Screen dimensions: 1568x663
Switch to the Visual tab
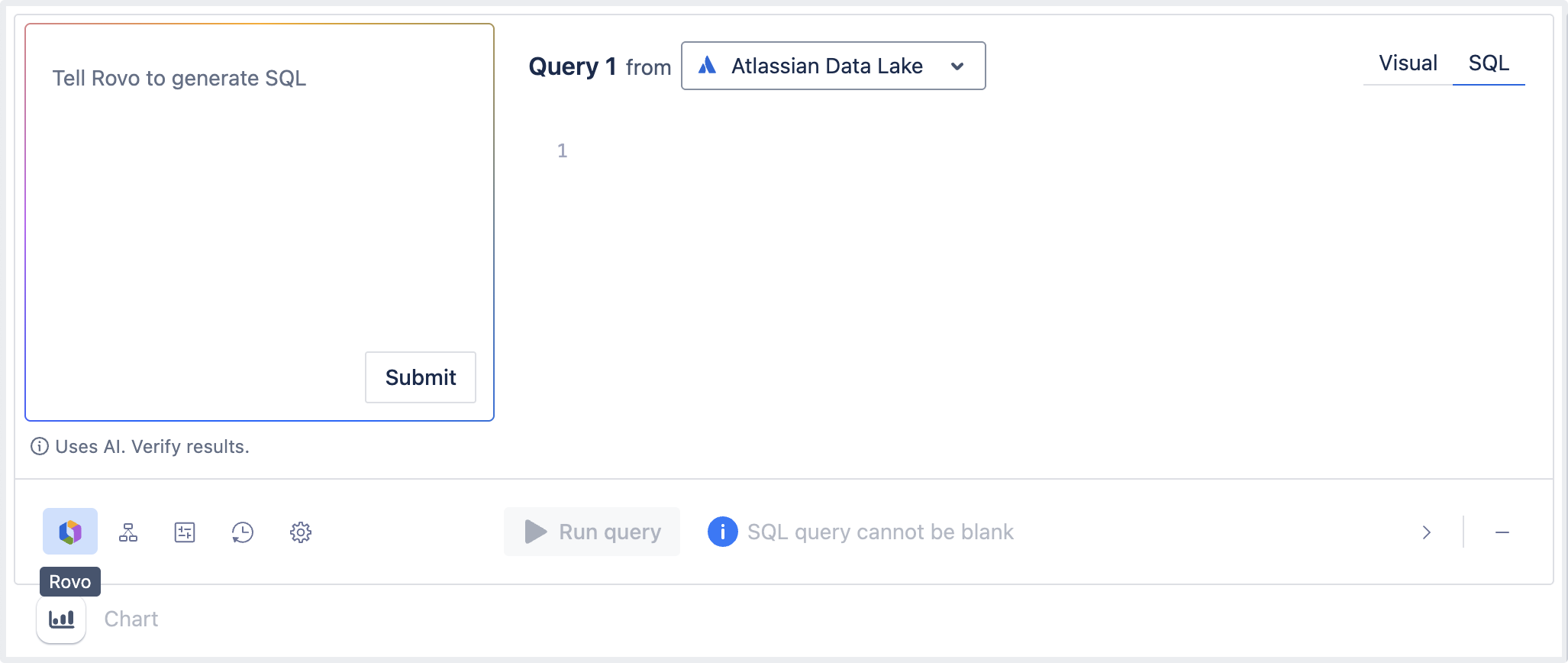click(x=1407, y=63)
